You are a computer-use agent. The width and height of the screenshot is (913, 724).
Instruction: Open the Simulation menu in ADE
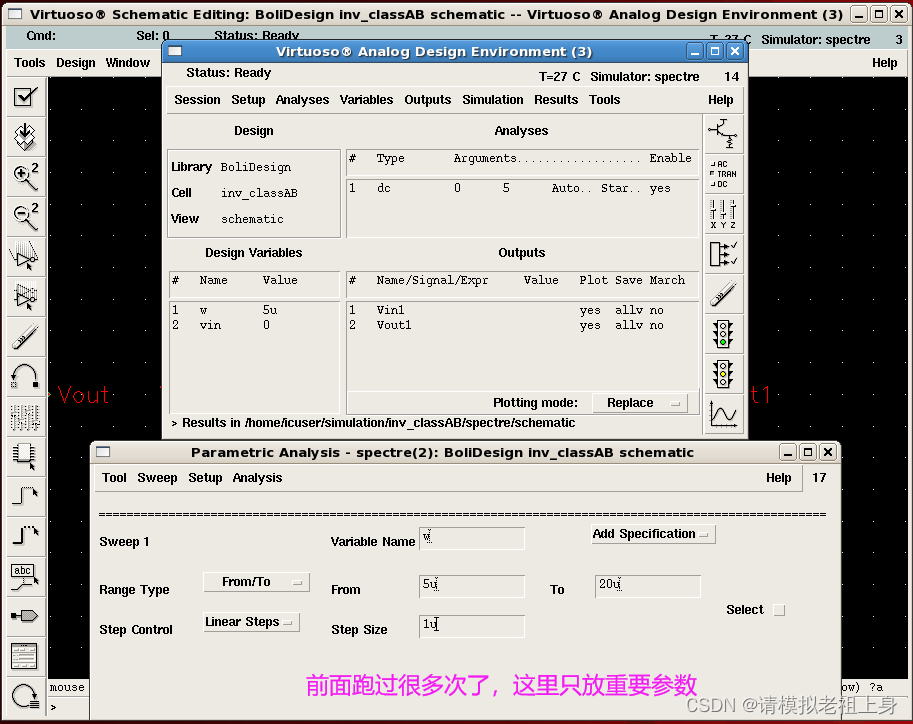(x=493, y=100)
